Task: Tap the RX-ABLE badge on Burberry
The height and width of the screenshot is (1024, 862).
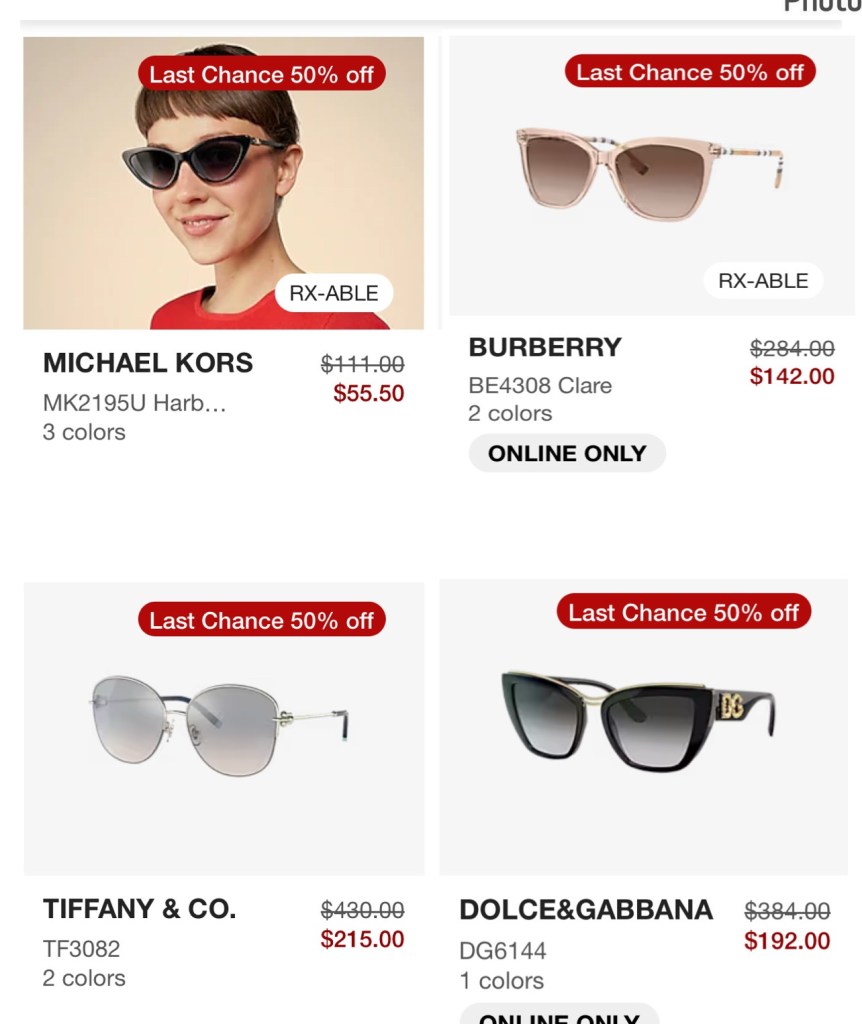Action: [763, 281]
